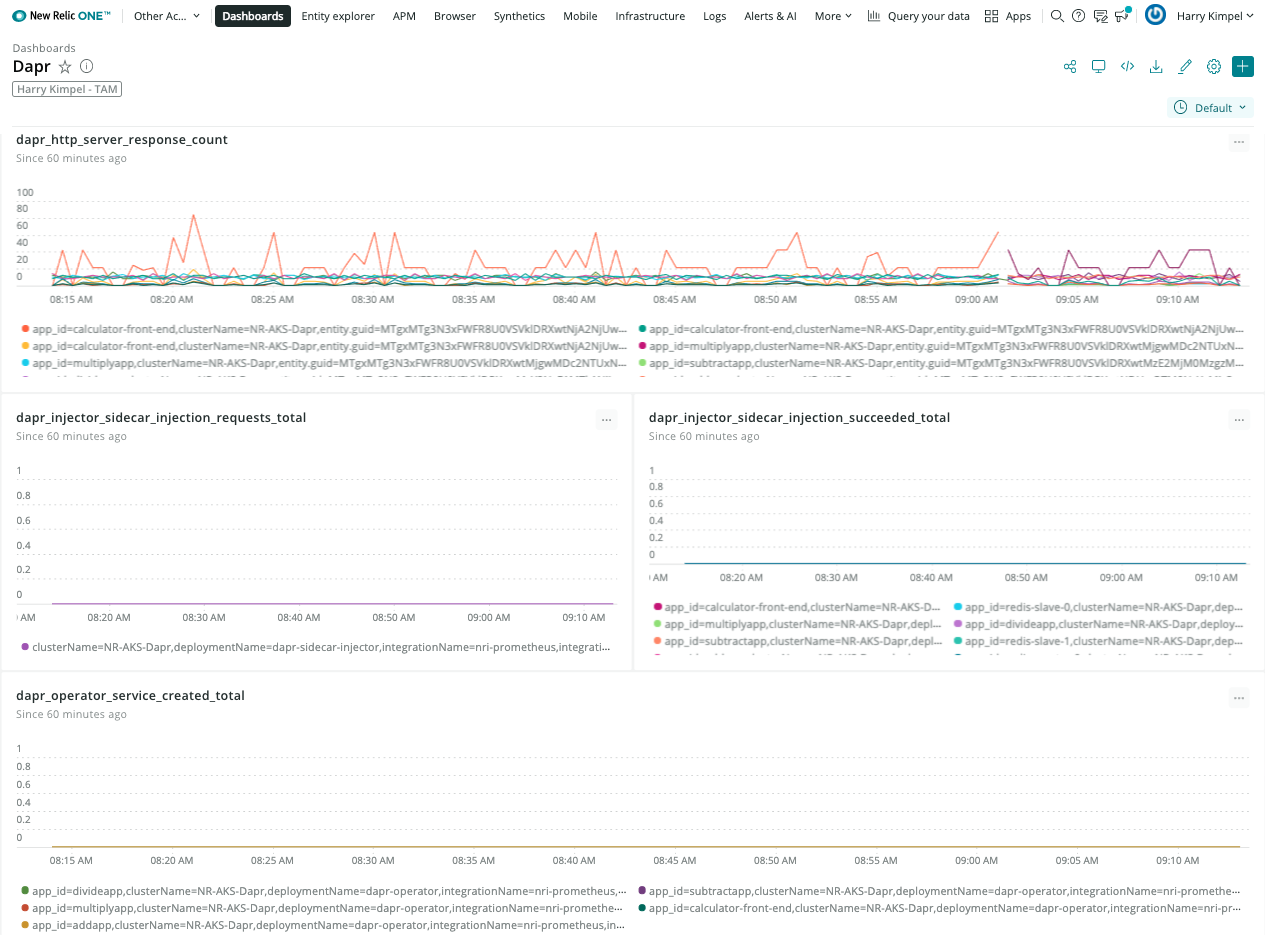Toggle app_id=subtractapp series in response count legend
Image resolution: width=1265 pixels, height=935 pixels.
[941, 363]
